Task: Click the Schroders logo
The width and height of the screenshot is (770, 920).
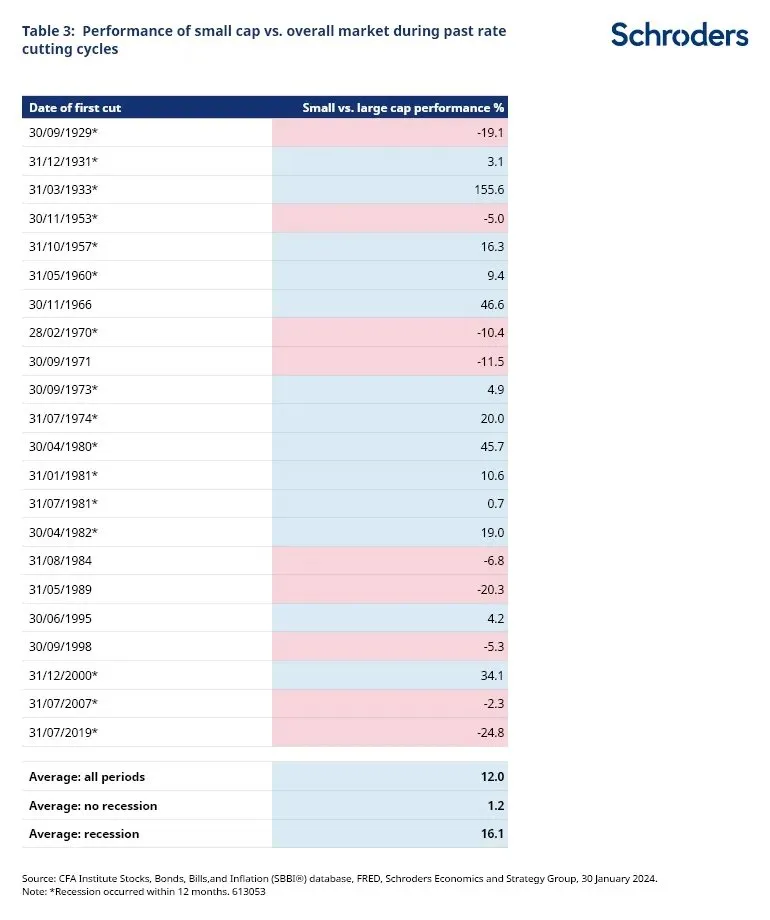Action: click(x=679, y=35)
